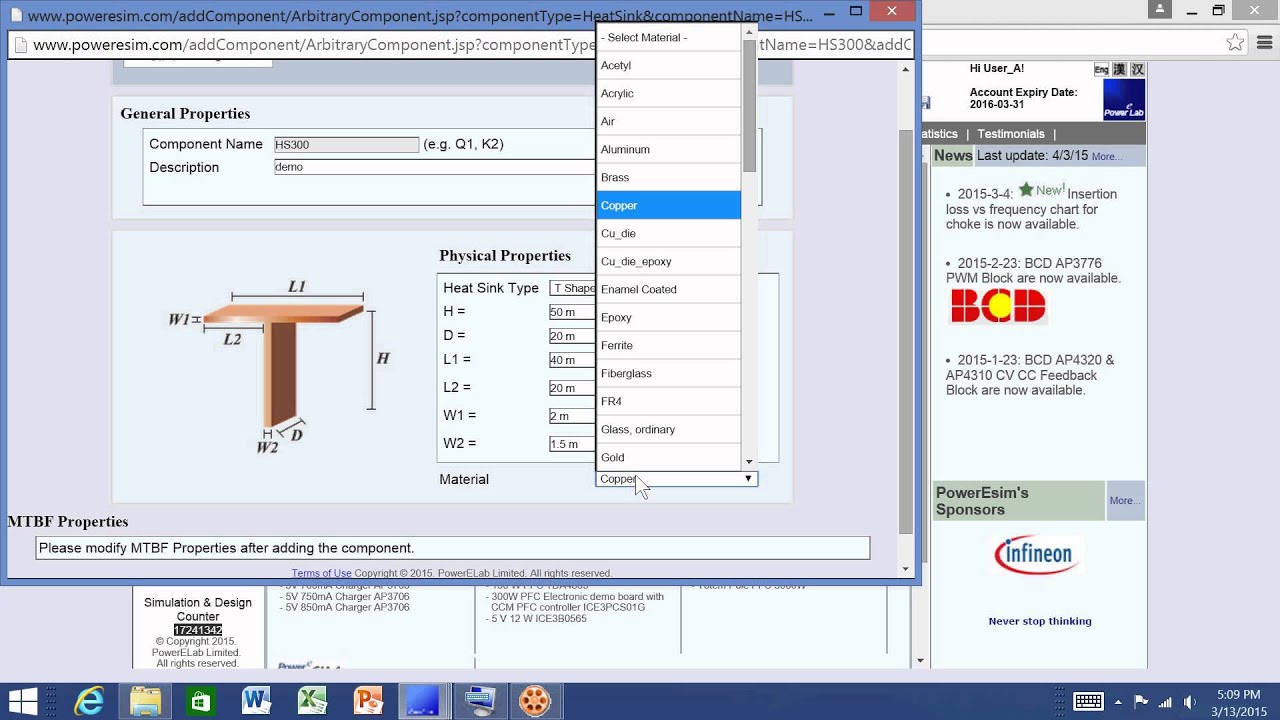Screen dimensions: 1280x720
Task: Open Microsoft Excel from the taskbar
Action: pyautogui.click(x=313, y=701)
